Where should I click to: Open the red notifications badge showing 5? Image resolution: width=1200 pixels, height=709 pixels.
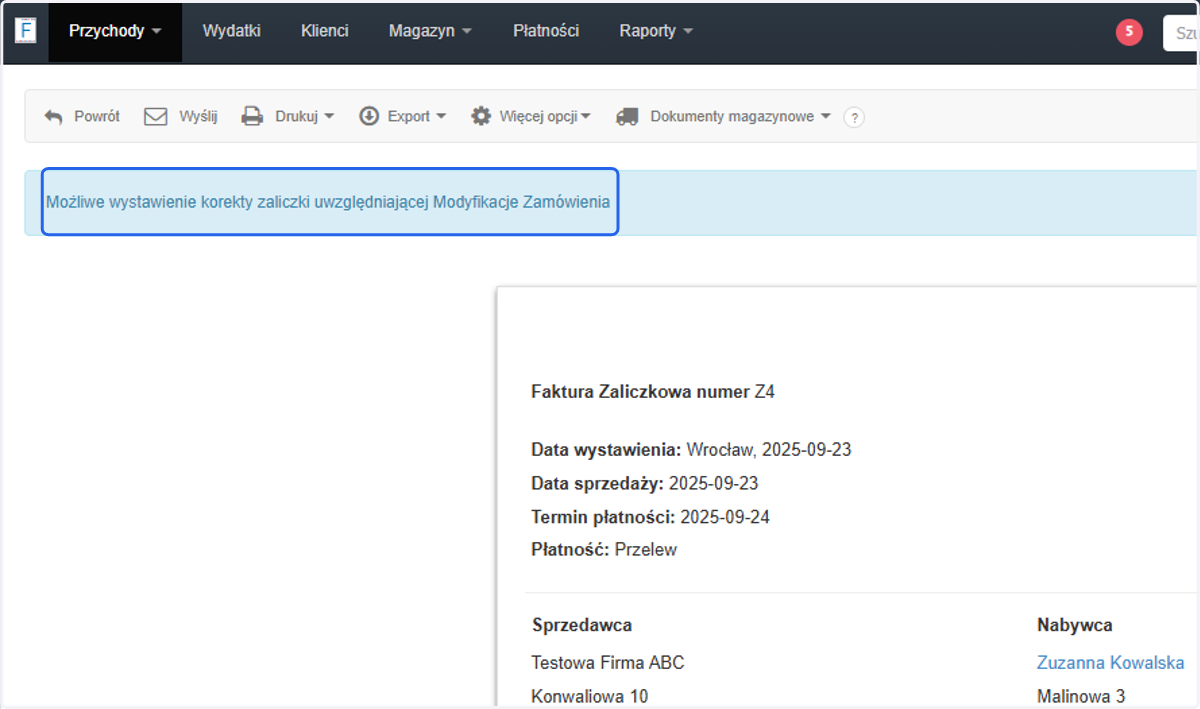tap(1129, 32)
